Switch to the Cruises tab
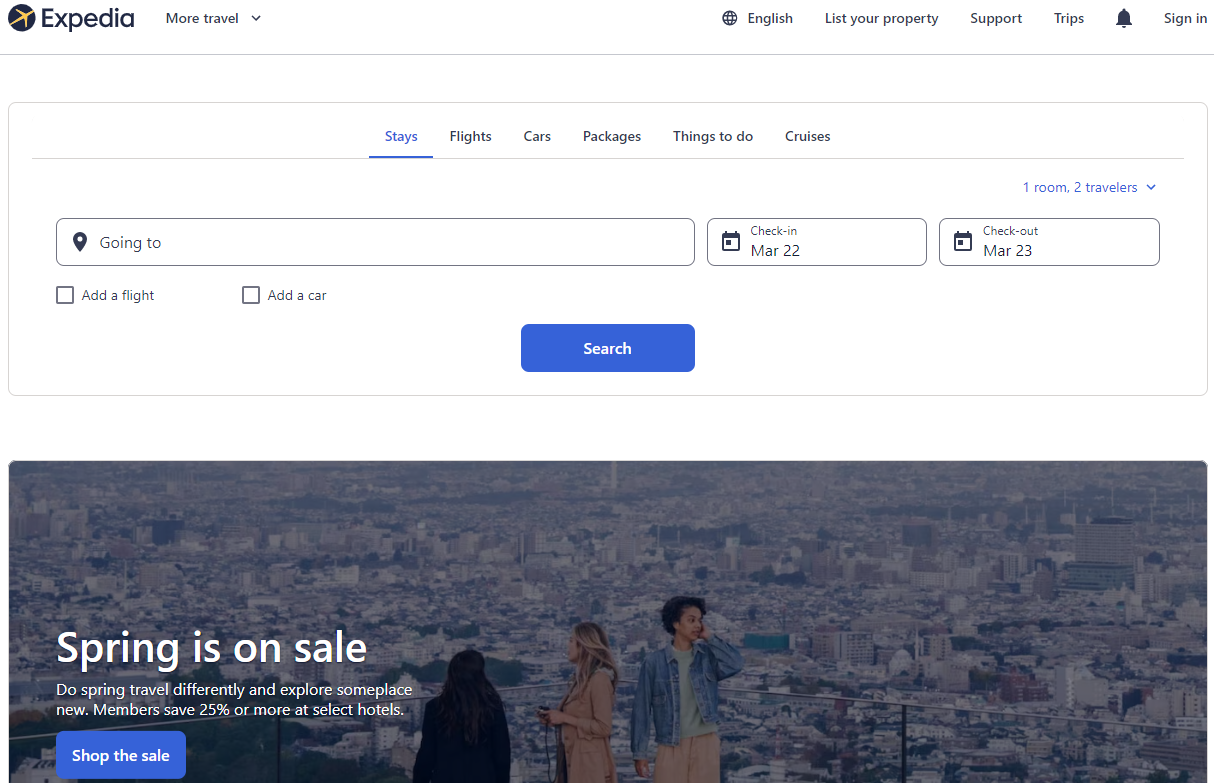The height and width of the screenshot is (783, 1214). tap(808, 136)
